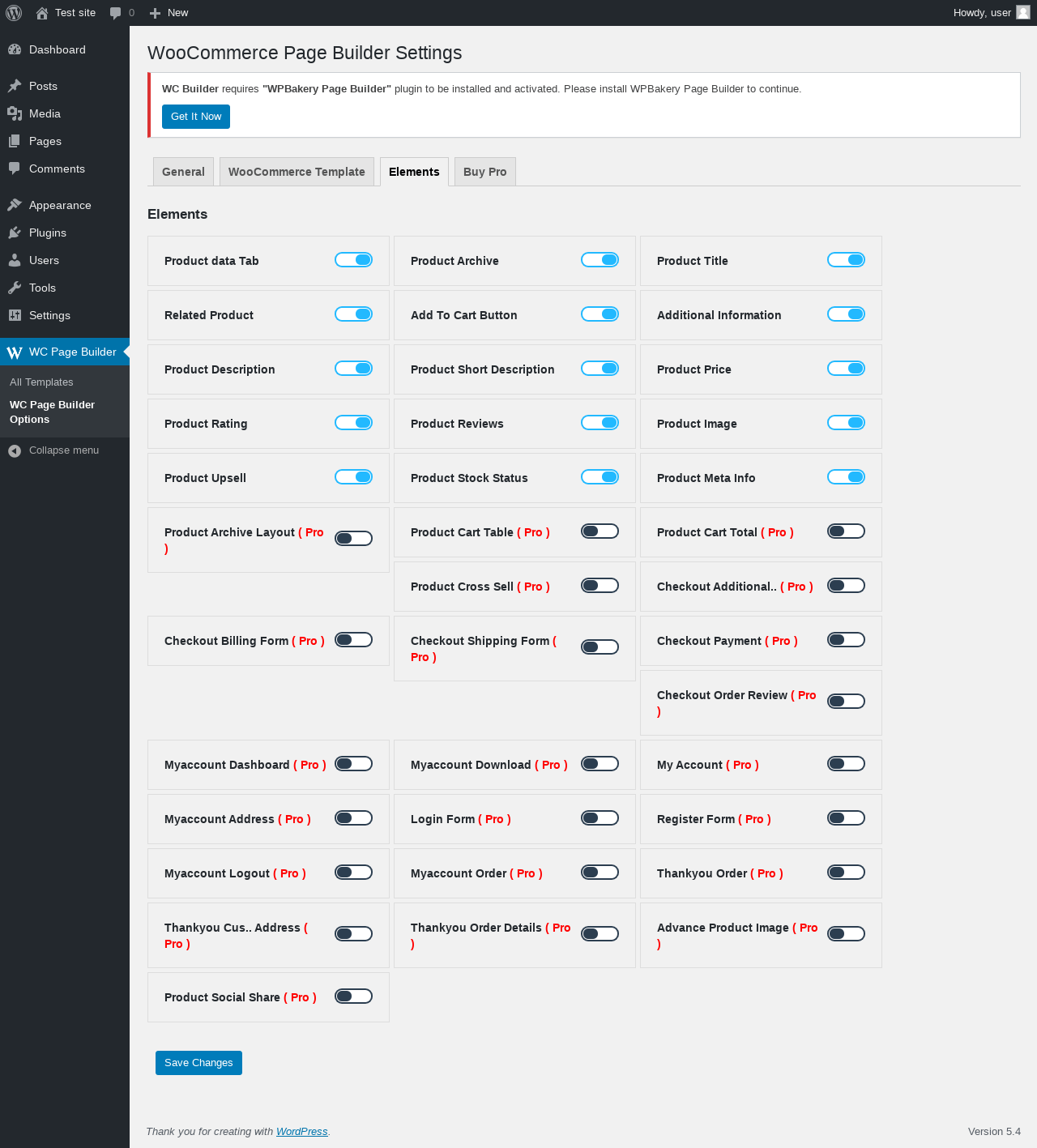Enable Product Cart Table Pro toggle

[x=600, y=531]
